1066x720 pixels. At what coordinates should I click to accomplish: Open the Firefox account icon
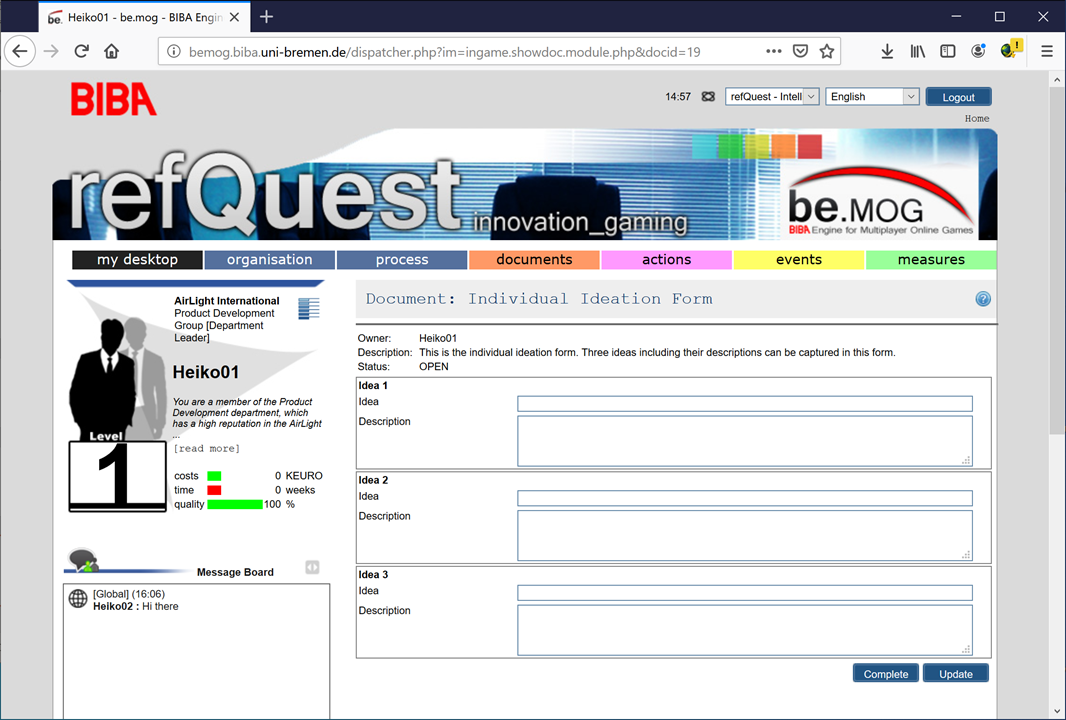(978, 52)
